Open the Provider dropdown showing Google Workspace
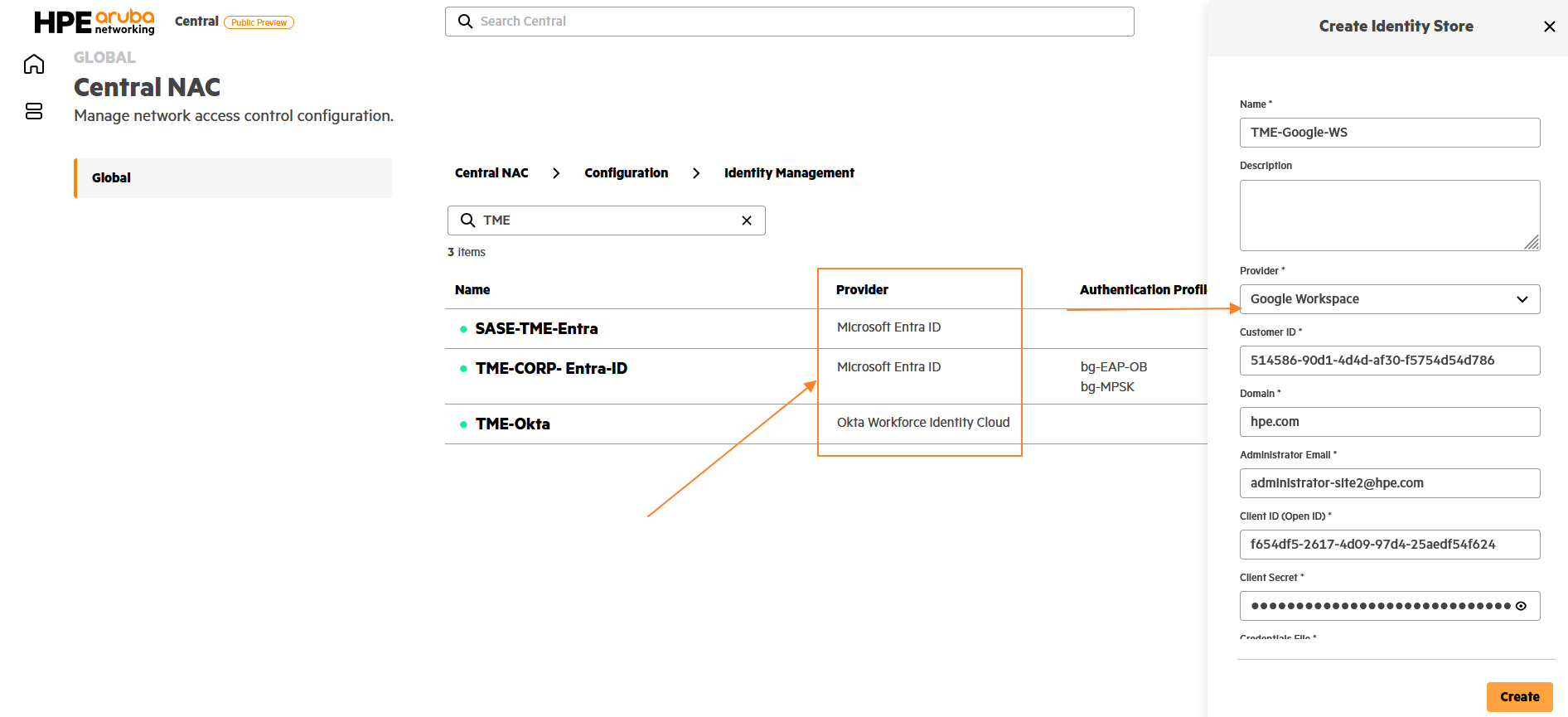The image size is (1568, 717). pyautogui.click(x=1390, y=299)
